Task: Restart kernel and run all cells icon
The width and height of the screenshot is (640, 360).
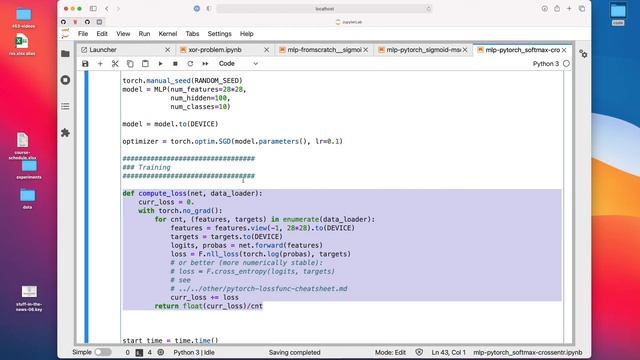Action: click(205, 64)
